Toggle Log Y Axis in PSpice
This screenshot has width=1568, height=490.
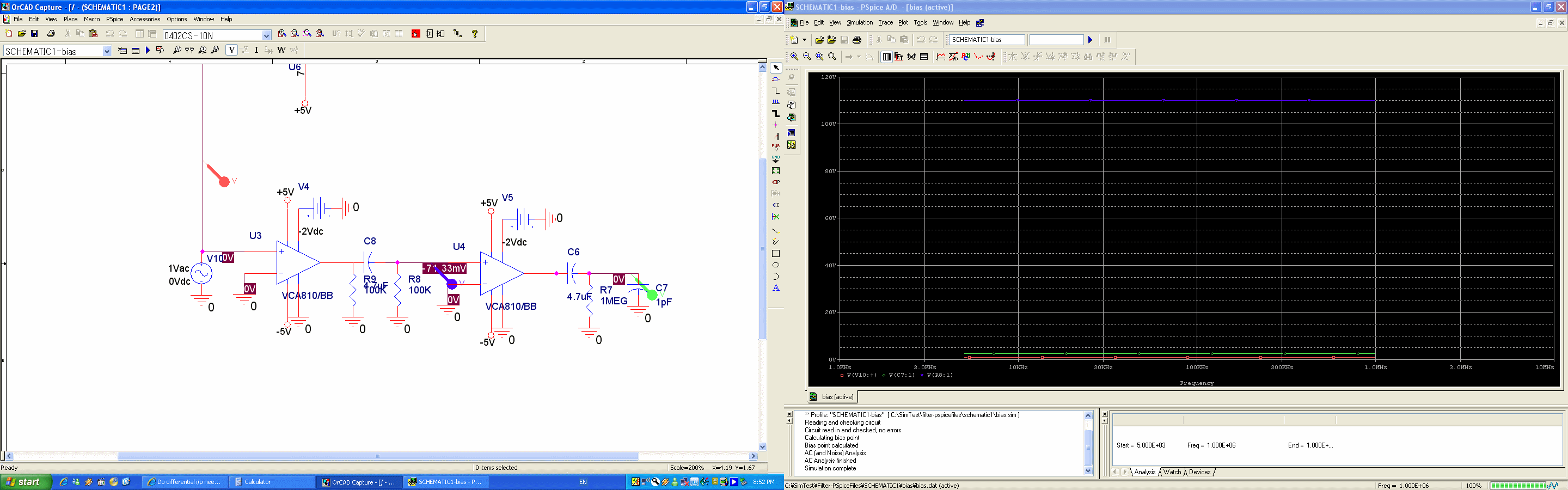point(924,57)
